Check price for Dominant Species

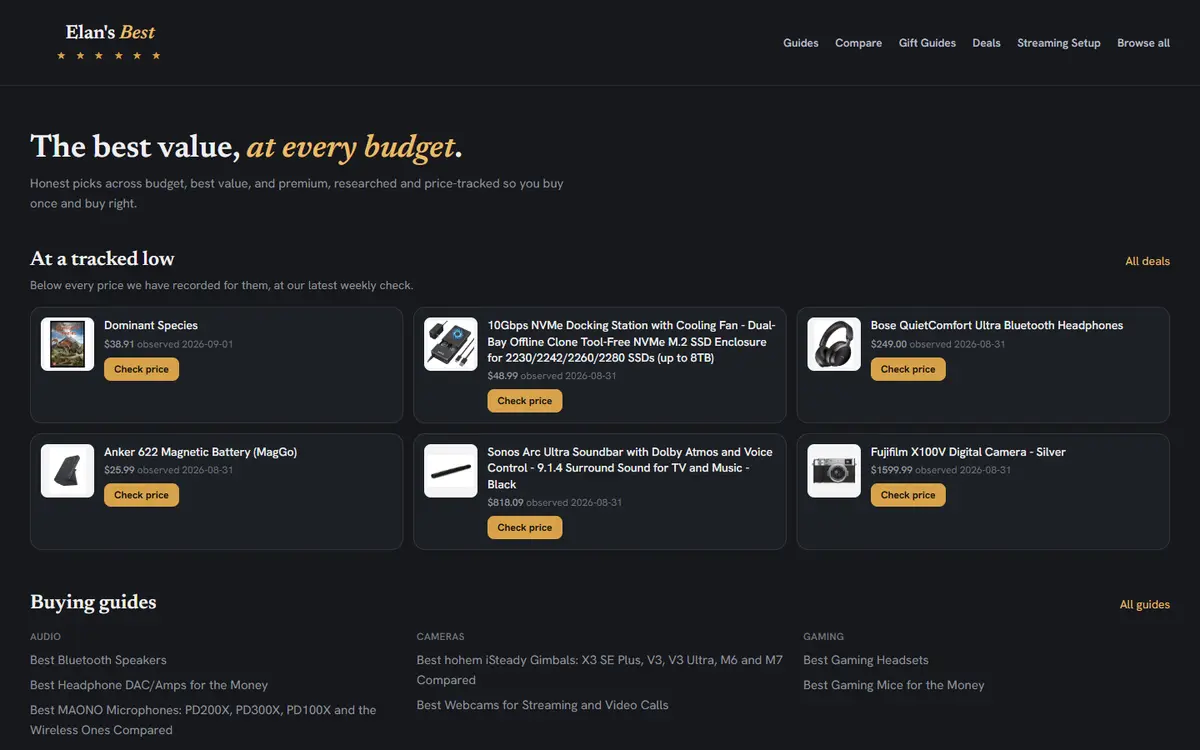tap(141, 369)
